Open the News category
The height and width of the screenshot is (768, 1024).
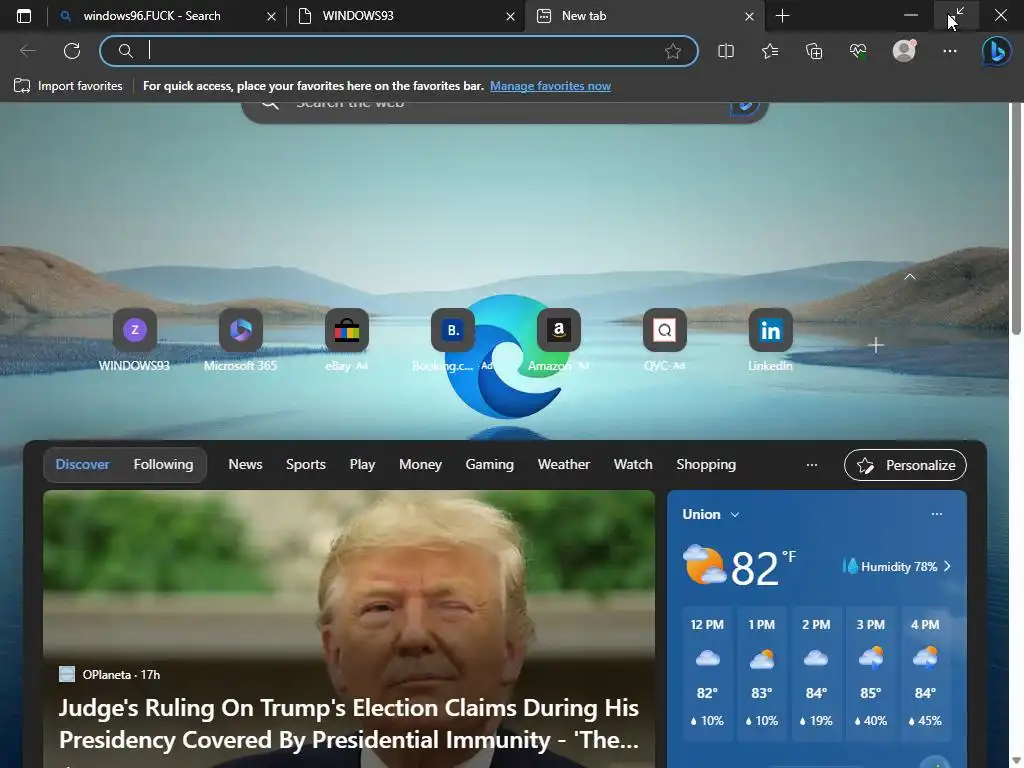(245, 464)
